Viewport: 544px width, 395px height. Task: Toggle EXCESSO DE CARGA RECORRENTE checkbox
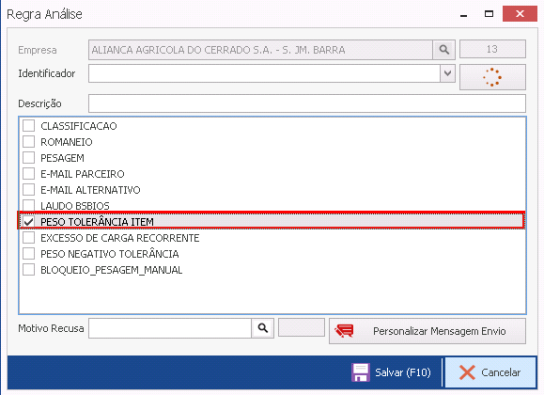click(29, 238)
